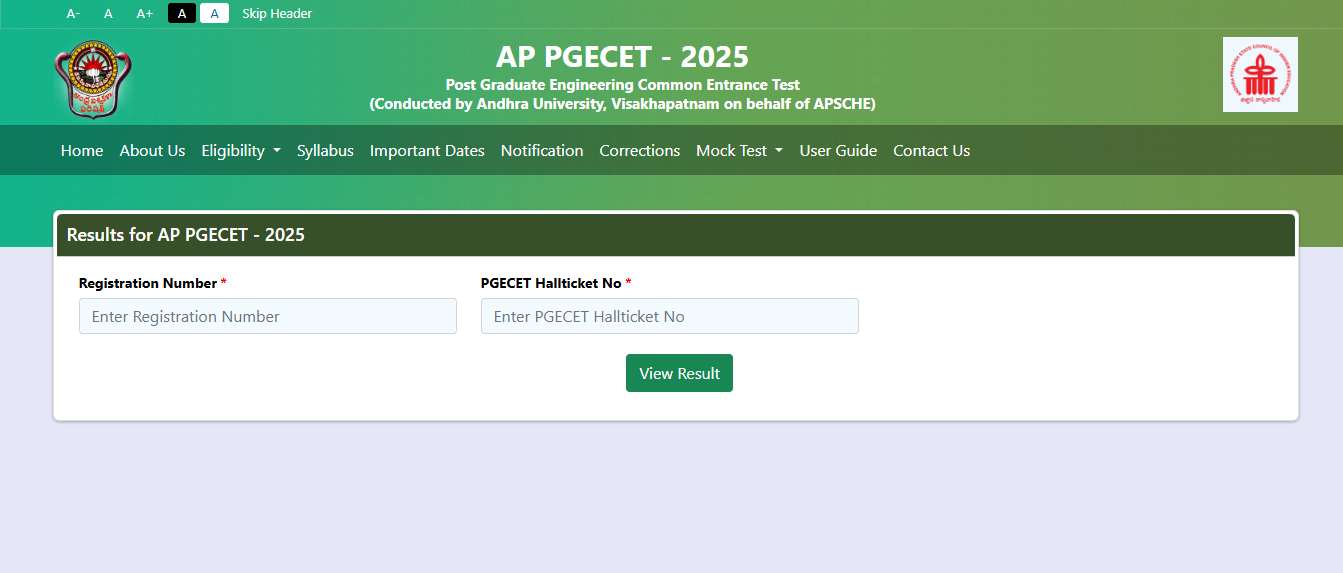Open the User Guide link

(838, 151)
